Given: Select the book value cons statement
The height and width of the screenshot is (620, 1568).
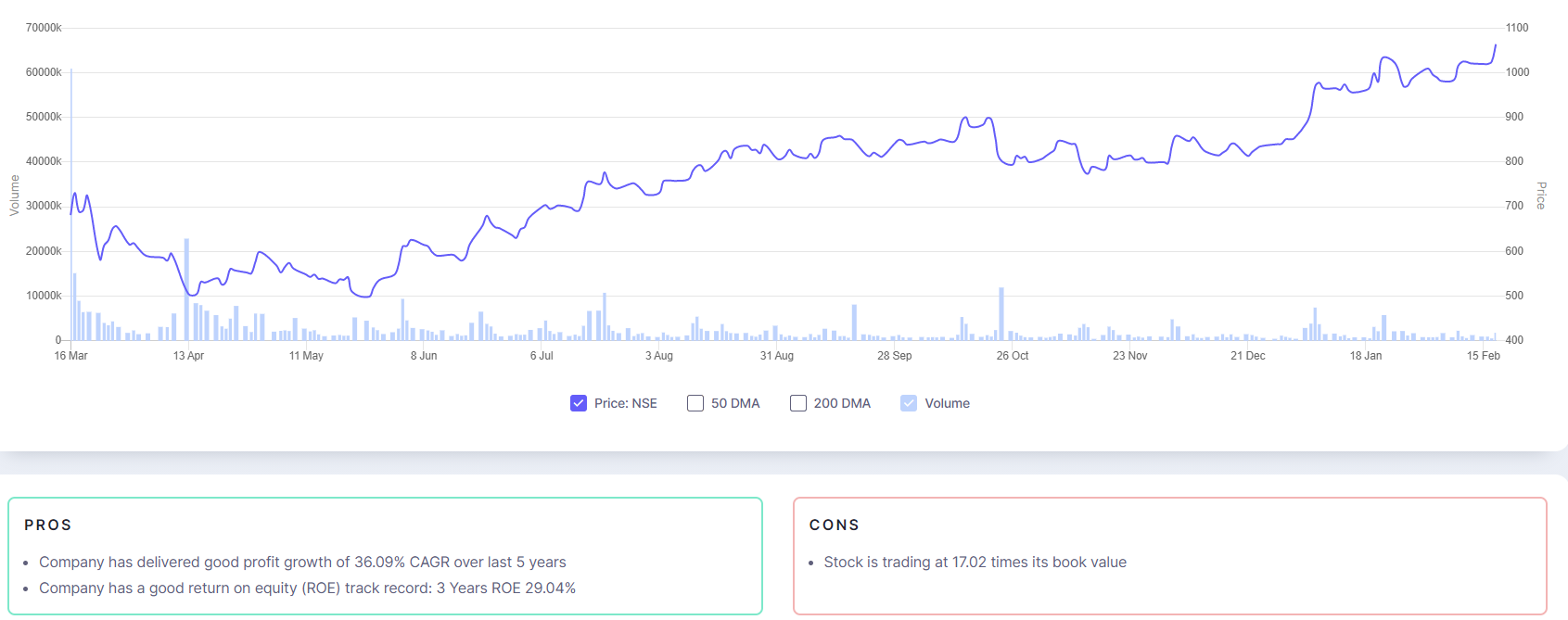Looking at the screenshot, I should (x=975, y=563).
